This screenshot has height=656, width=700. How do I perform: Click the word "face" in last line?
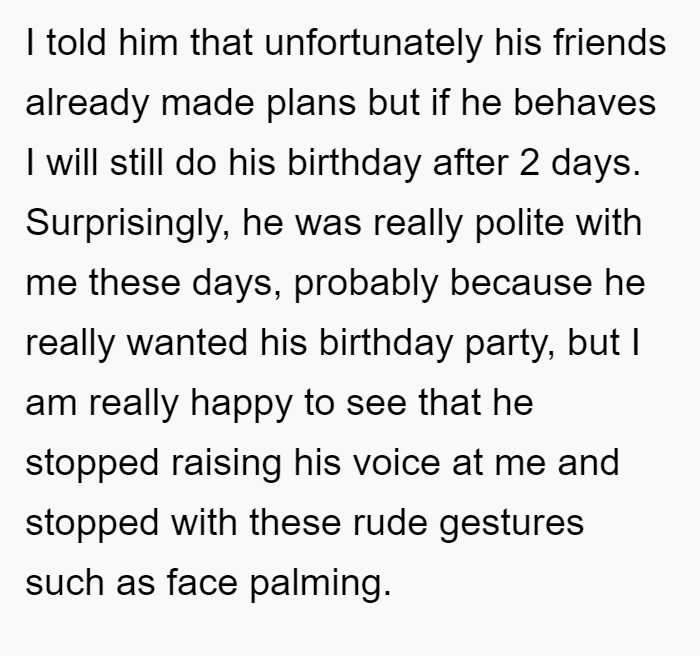pyautogui.click(x=202, y=583)
